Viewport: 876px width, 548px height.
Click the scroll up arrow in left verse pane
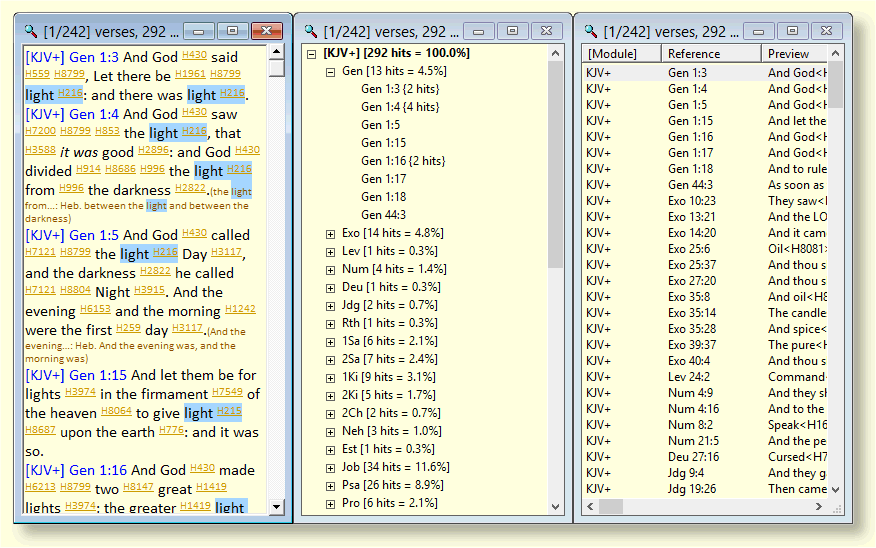276,52
